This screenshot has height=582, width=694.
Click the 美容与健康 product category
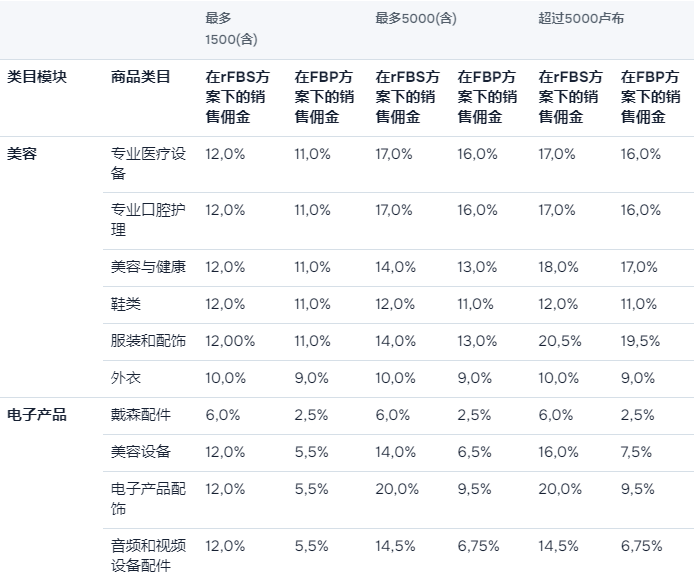coord(148,267)
